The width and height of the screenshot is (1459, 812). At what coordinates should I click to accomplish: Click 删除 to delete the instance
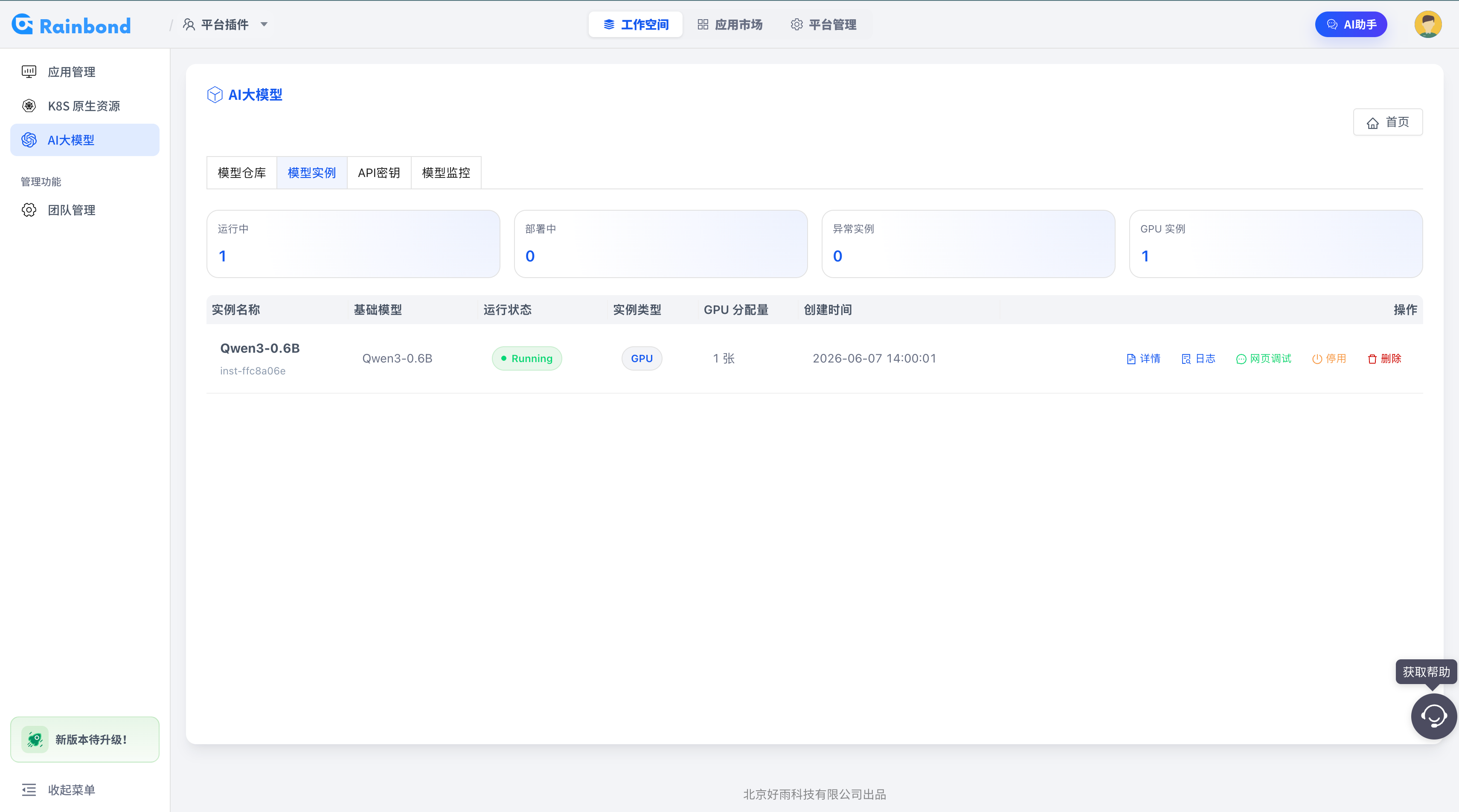point(1384,358)
